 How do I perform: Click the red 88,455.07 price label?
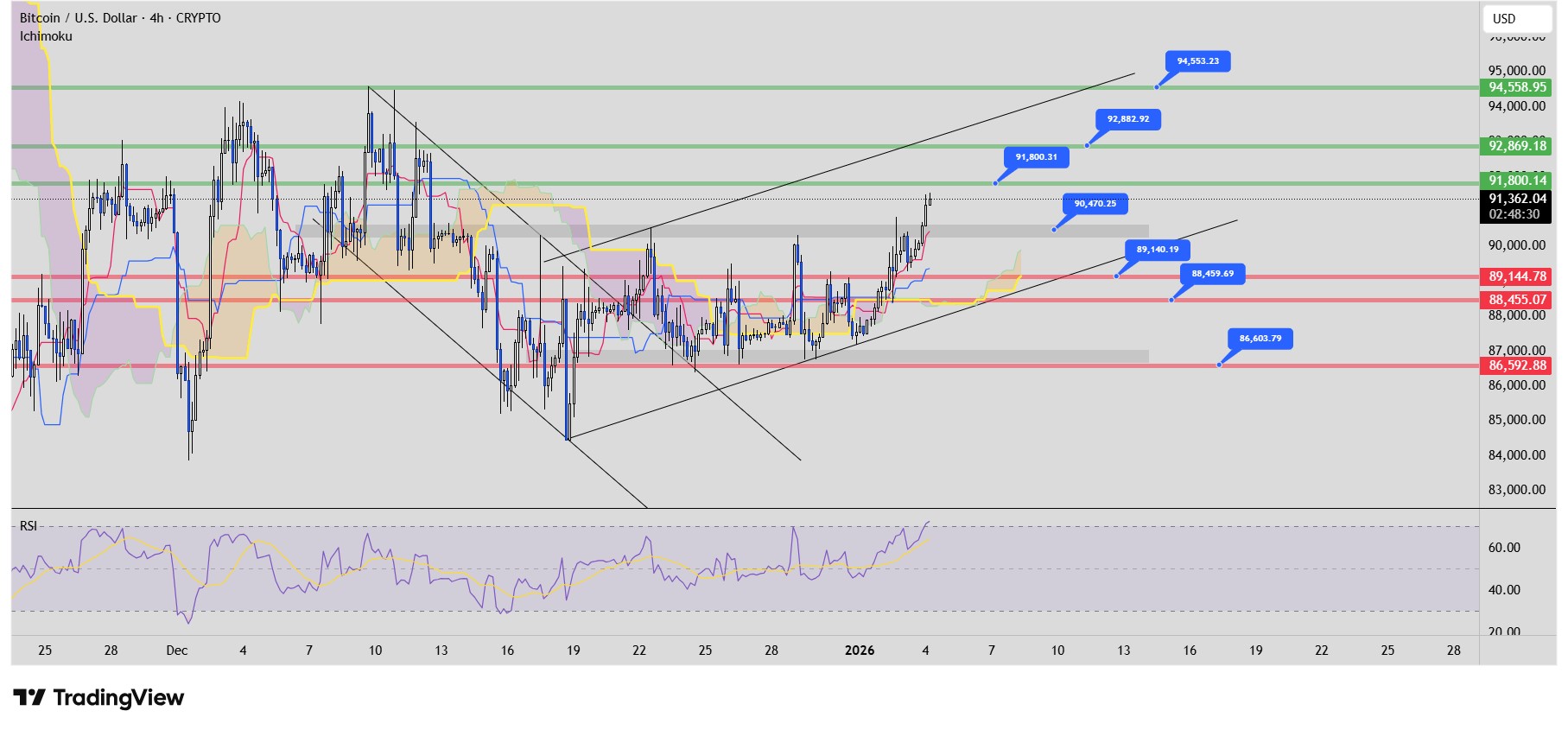point(1517,300)
